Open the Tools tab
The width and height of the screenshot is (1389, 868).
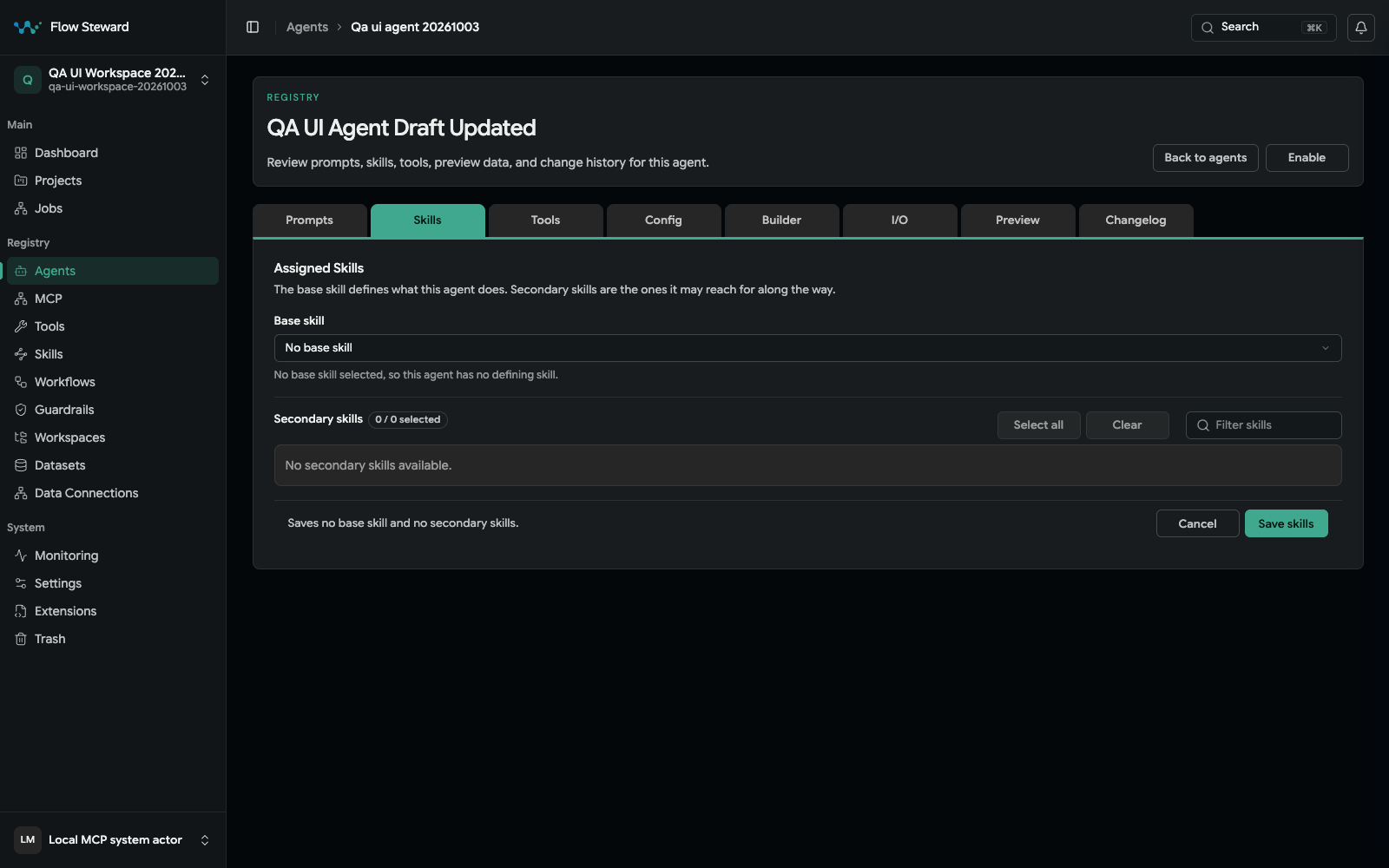coord(546,220)
